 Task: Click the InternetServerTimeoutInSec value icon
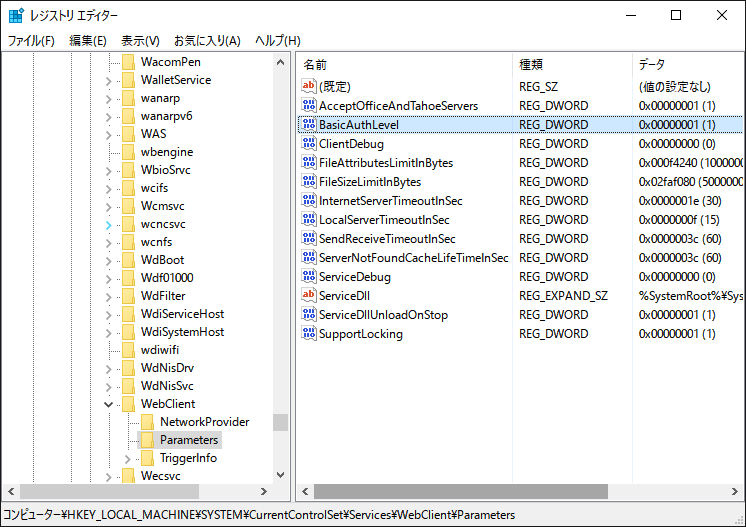(x=309, y=201)
